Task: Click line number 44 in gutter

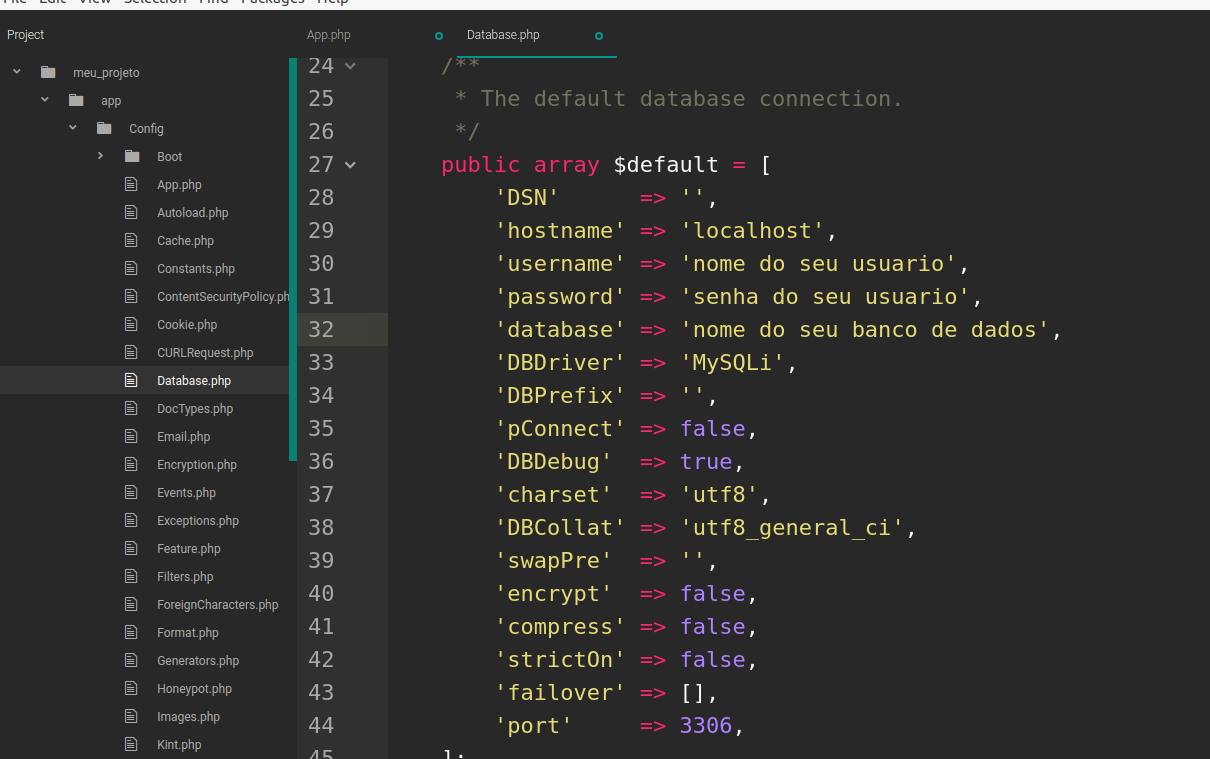Action: (321, 725)
